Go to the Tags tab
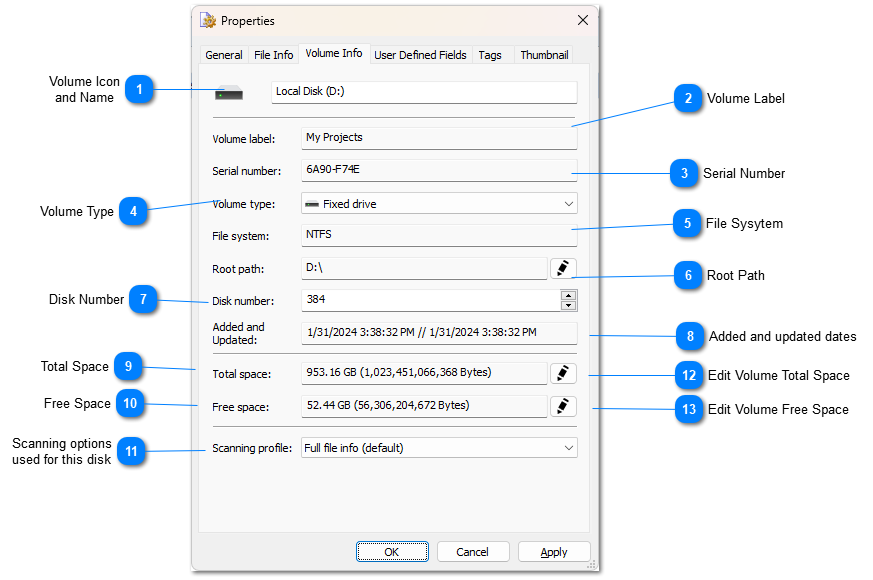873x580 pixels. pyautogui.click(x=490, y=55)
